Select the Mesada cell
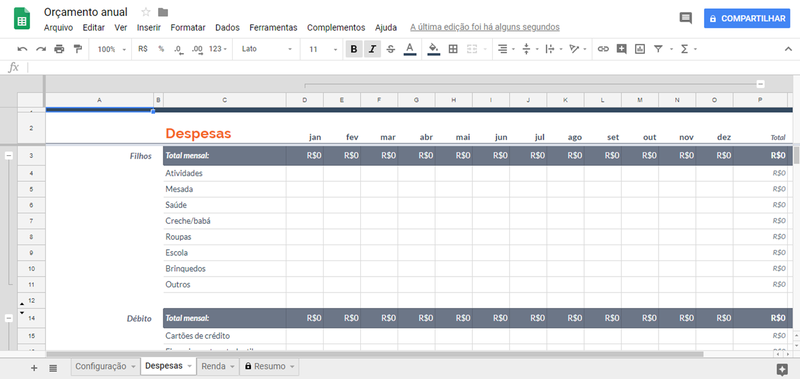 pos(224,189)
